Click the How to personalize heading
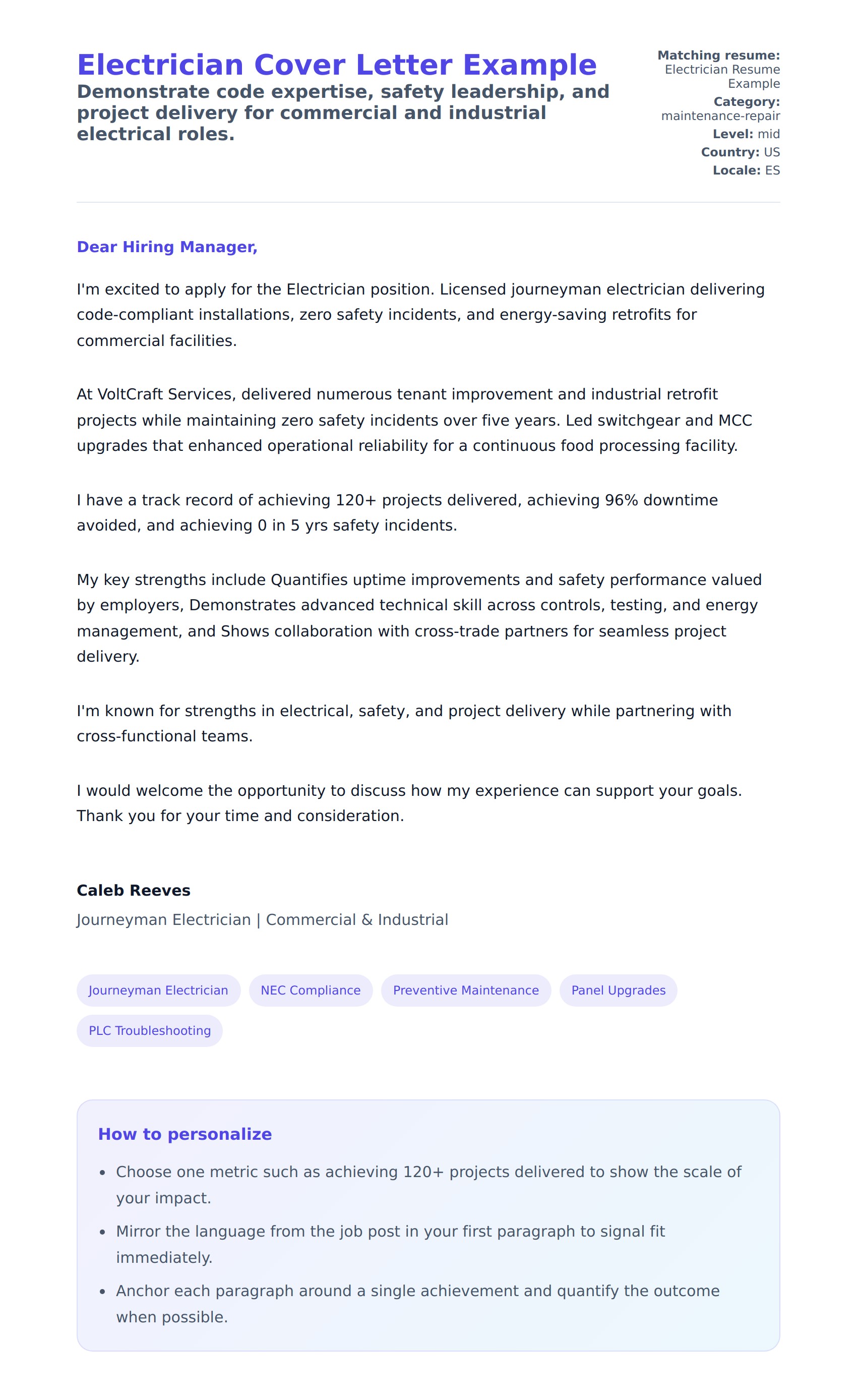 point(185,1134)
